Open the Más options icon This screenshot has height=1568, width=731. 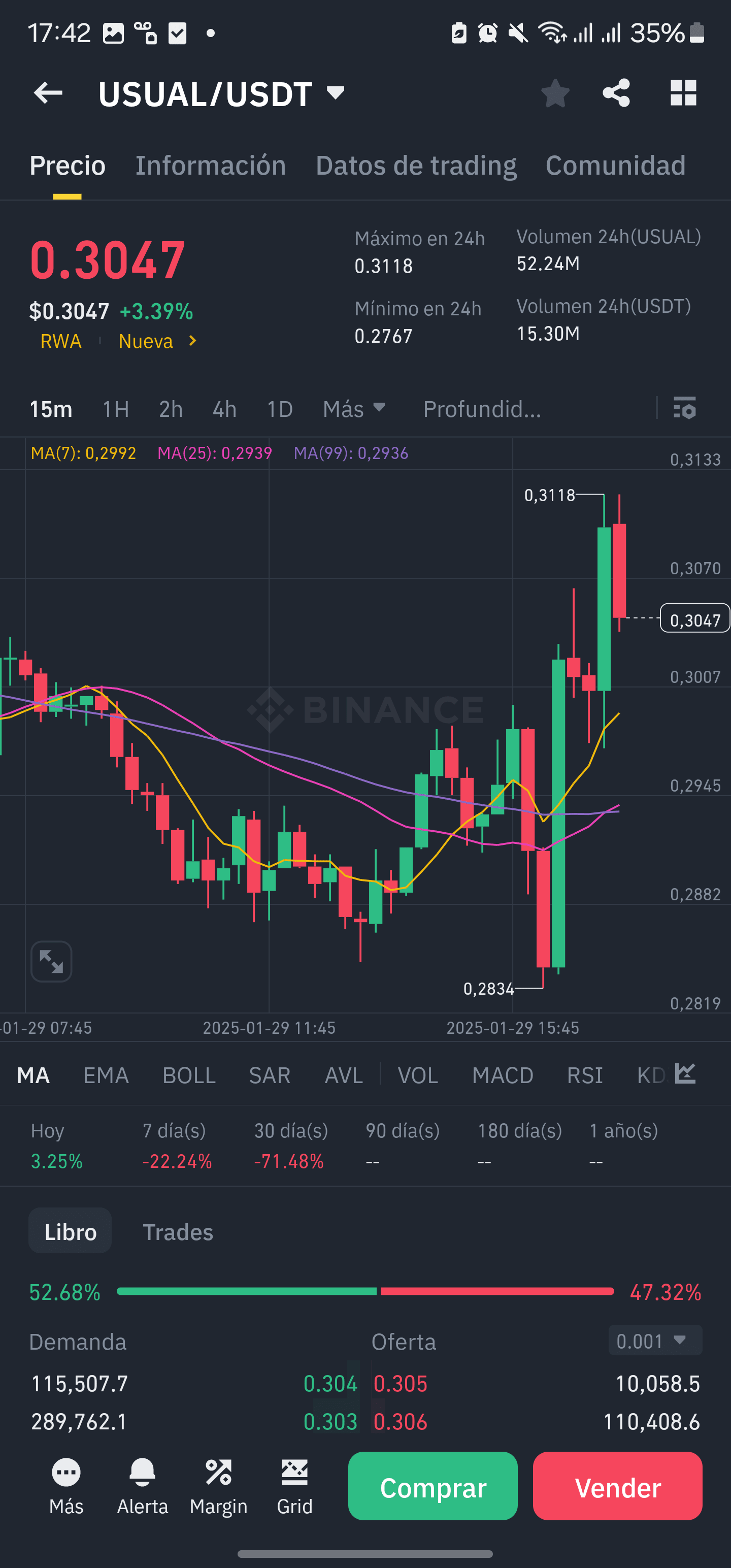tap(67, 1486)
